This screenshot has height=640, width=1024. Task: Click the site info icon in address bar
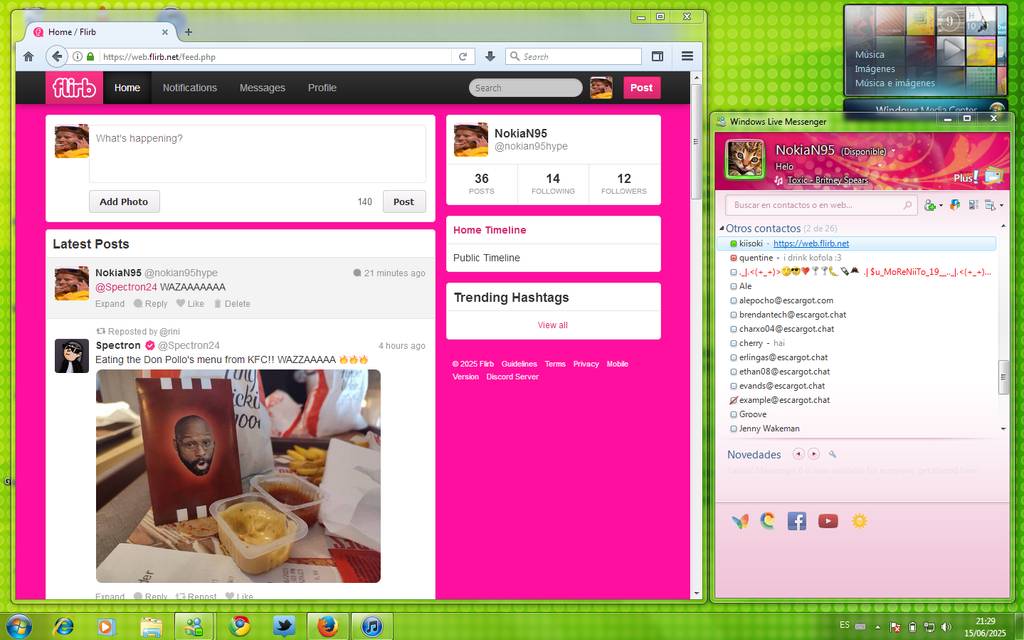pos(77,57)
